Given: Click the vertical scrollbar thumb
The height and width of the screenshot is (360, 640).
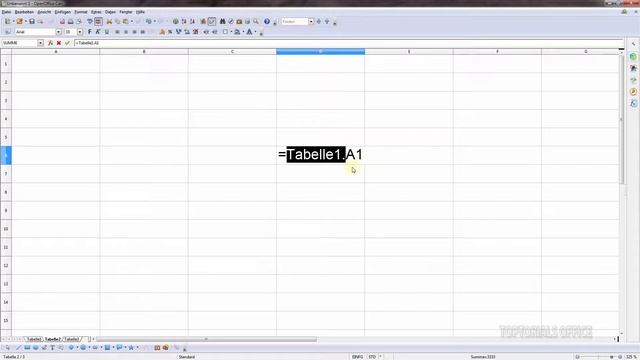Looking at the screenshot, I should click(x=621, y=119).
